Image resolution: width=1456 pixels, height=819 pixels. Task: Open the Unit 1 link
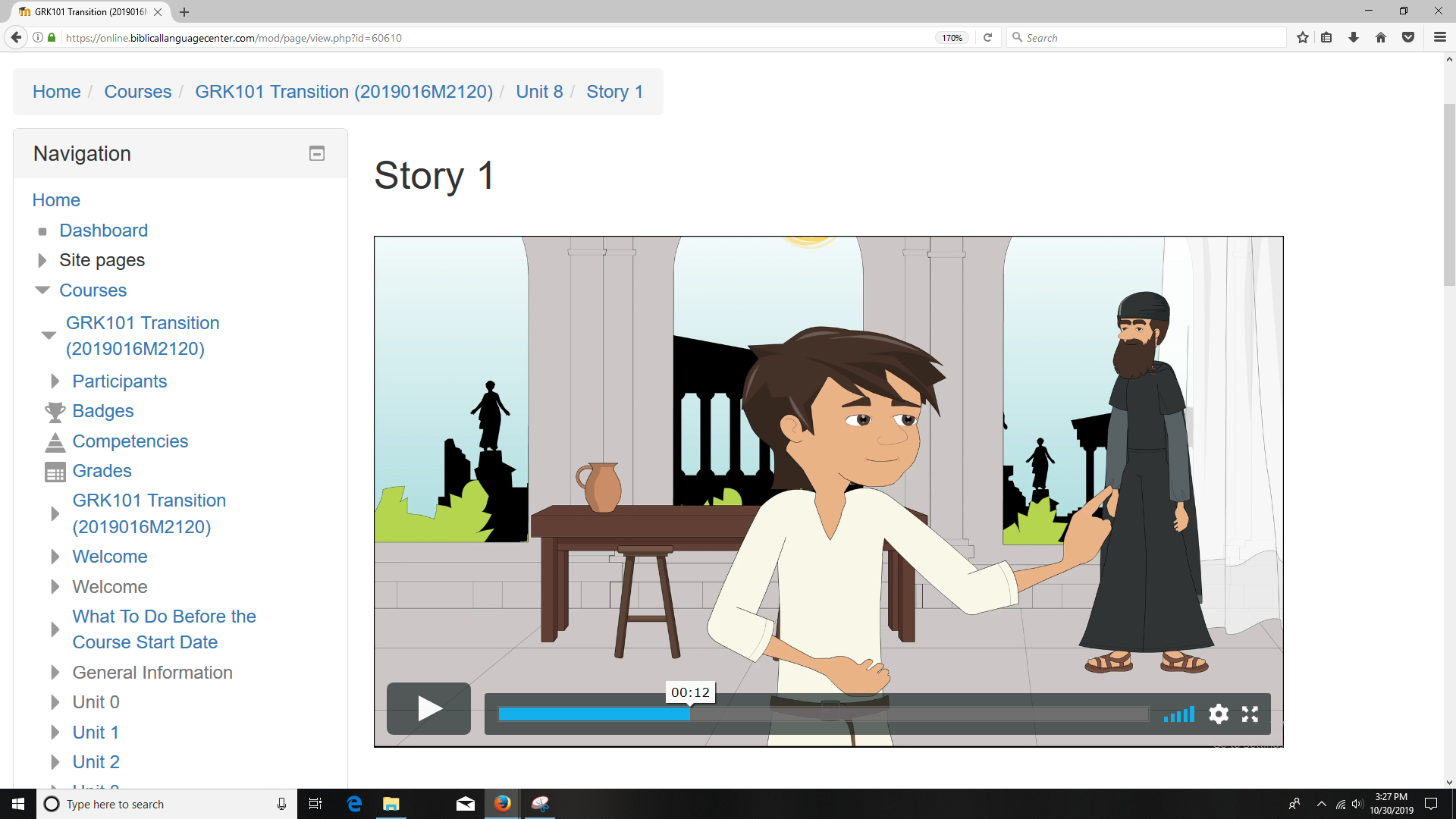coord(96,733)
